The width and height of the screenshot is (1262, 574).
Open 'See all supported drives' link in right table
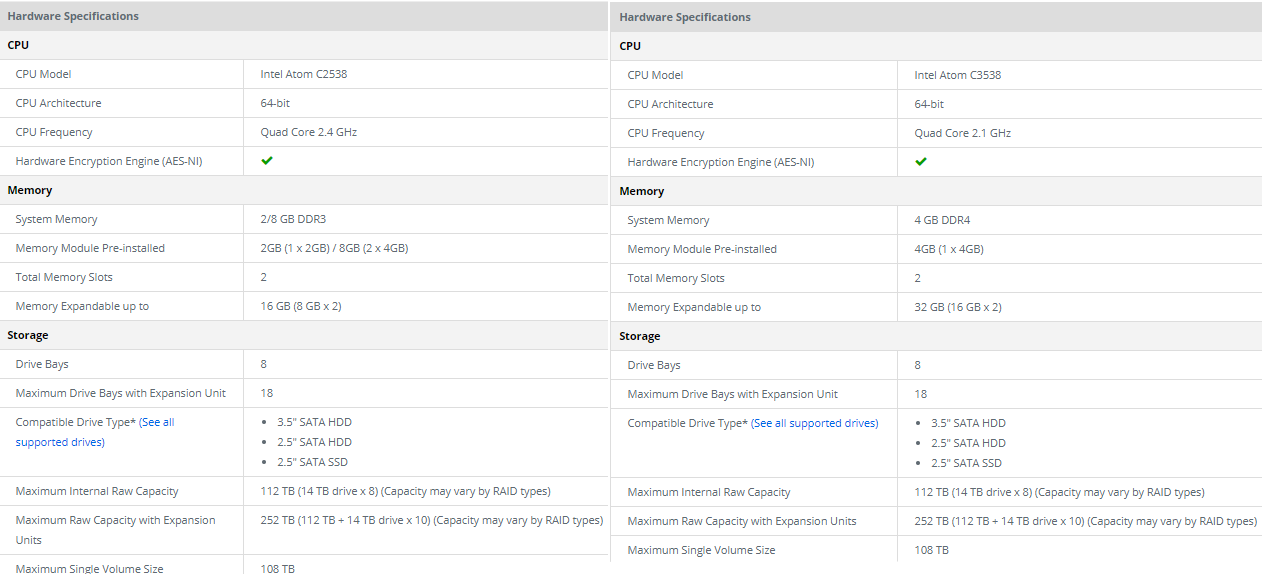(815, 423)
